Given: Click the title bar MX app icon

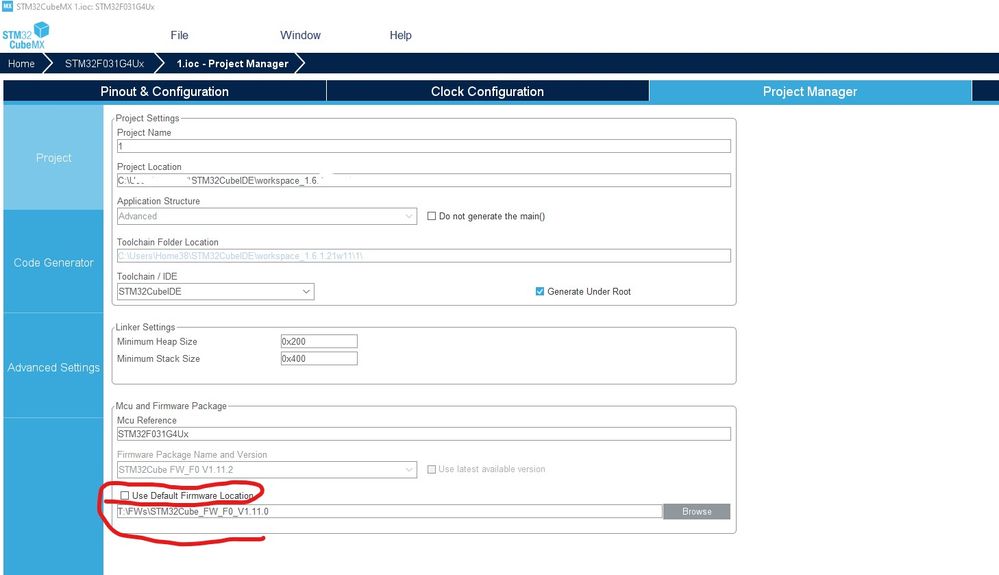Looking at the screenshot, I should coord(7,6).
